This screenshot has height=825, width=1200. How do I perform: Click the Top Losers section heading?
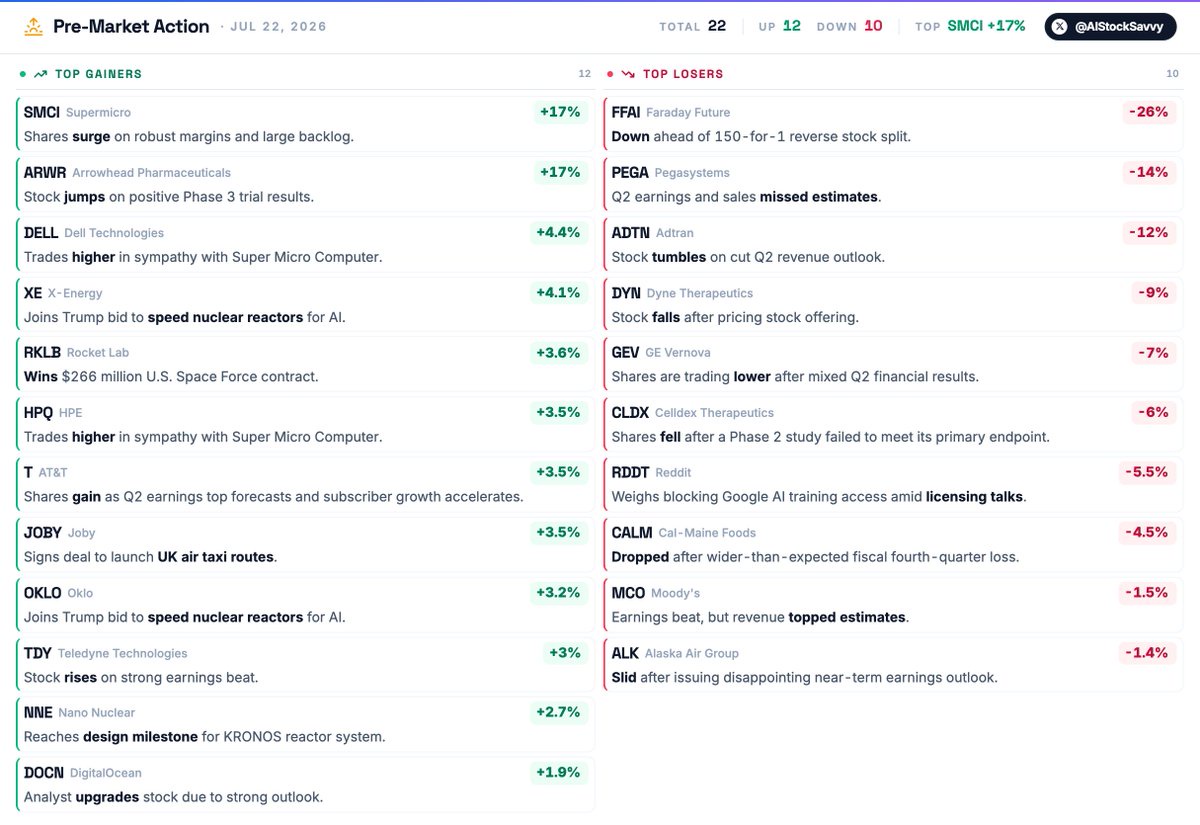click(x=683, y=74)
